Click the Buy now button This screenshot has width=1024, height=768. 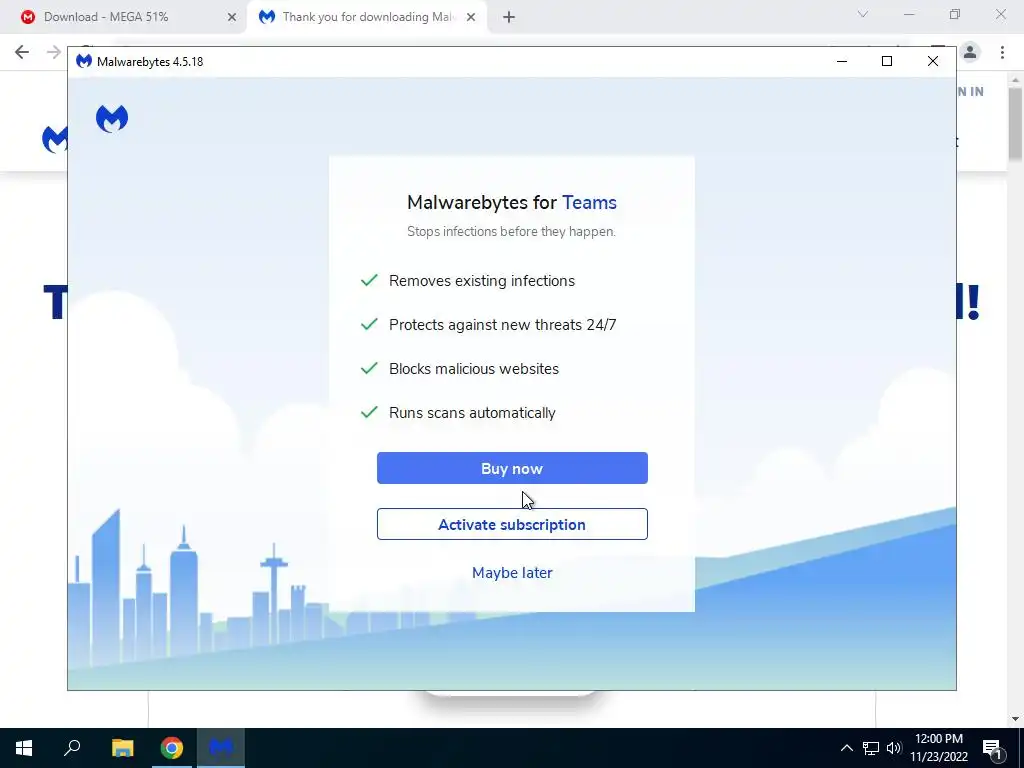click(512, 468)
